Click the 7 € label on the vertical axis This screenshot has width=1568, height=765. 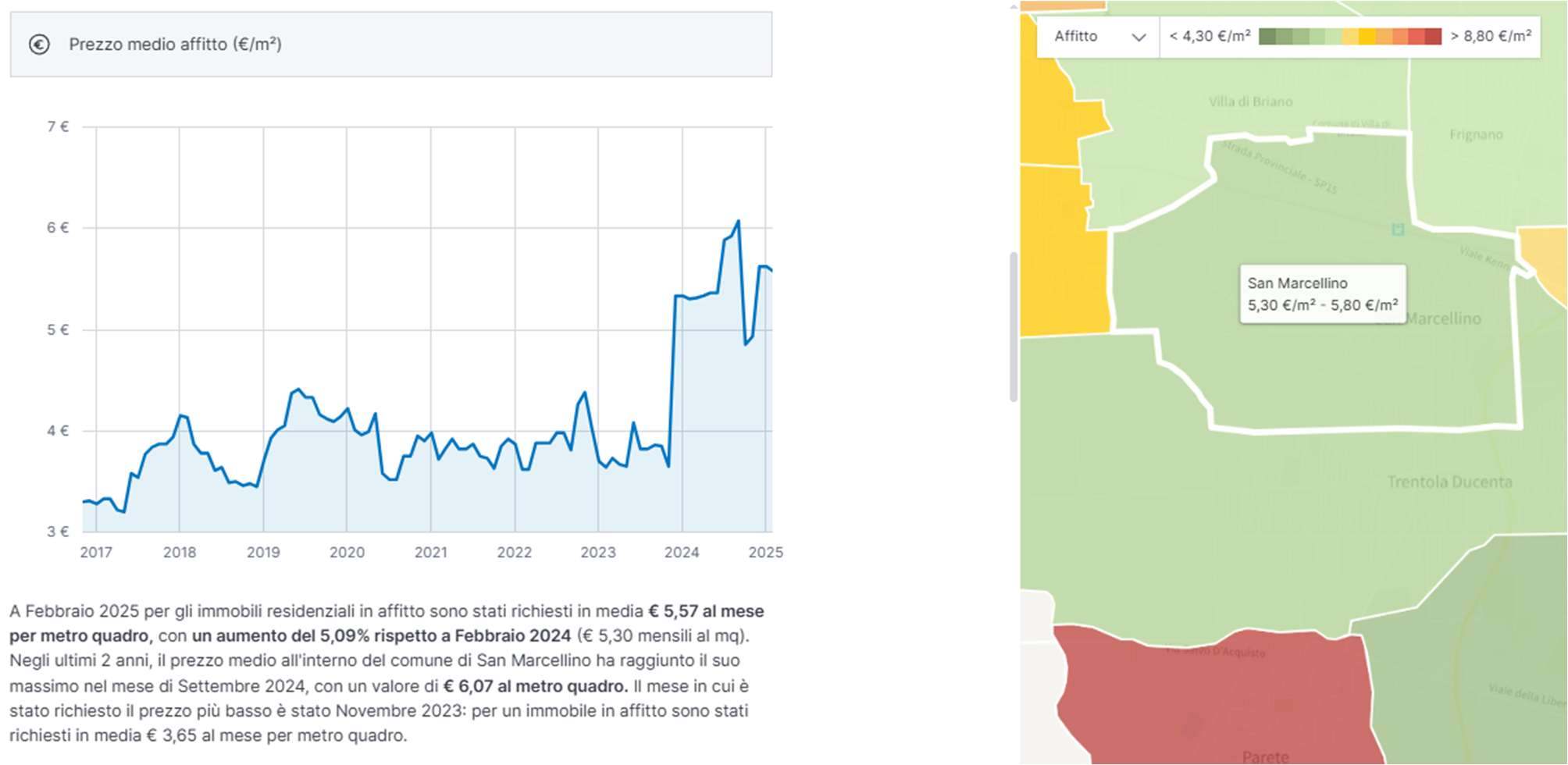59,126
